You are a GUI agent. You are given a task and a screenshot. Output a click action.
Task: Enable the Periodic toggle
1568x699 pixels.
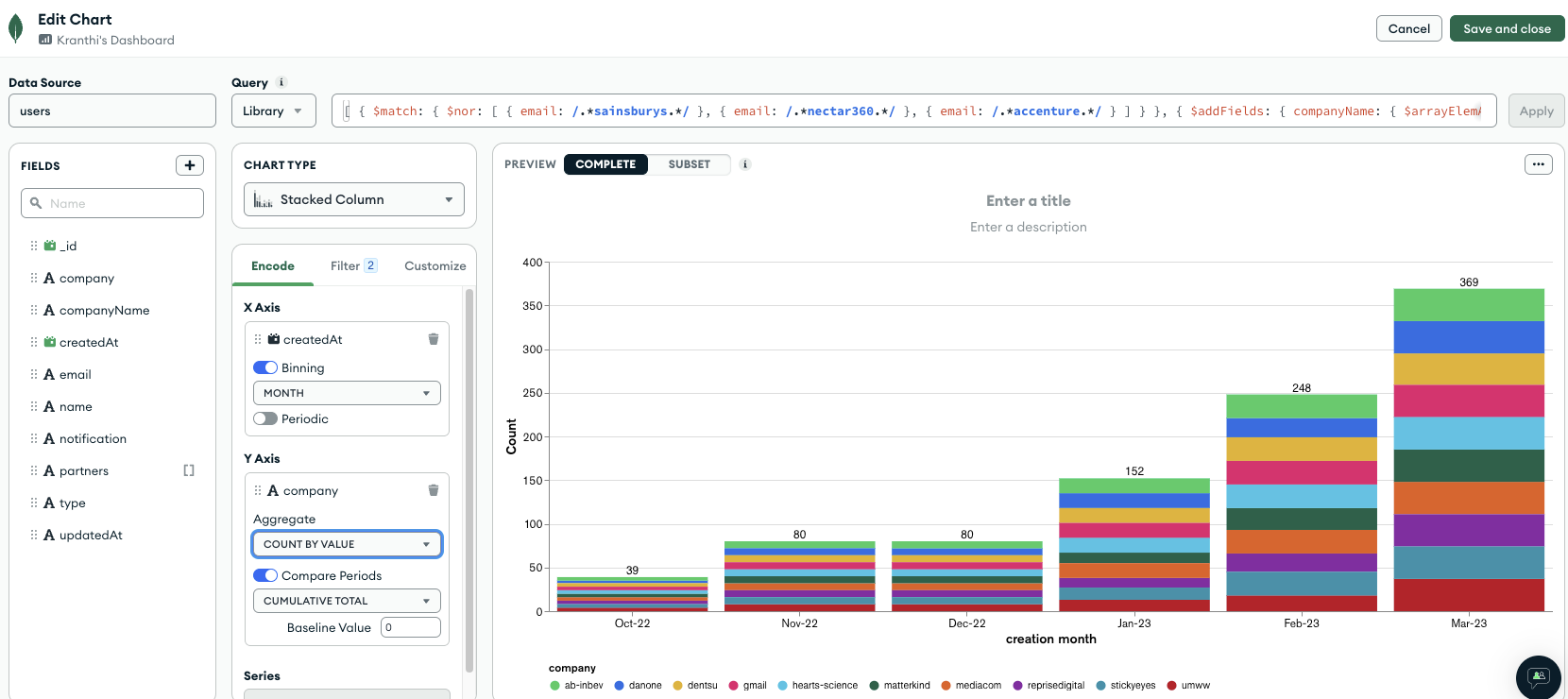(265, 418)
